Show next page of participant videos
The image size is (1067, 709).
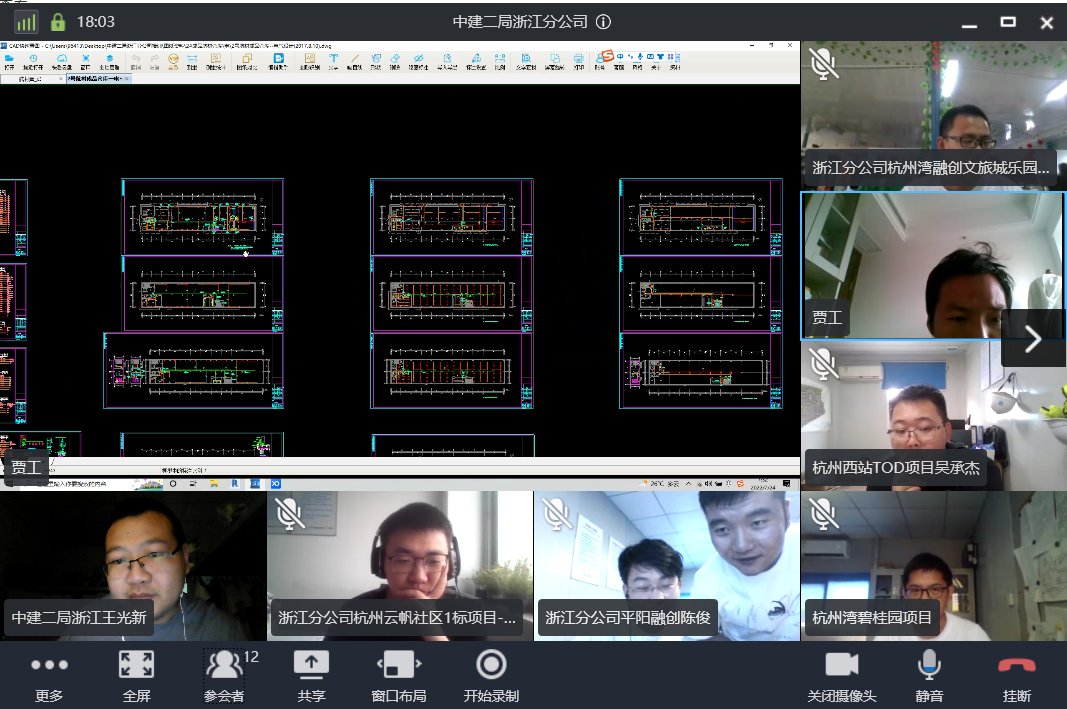point(1033,338)
